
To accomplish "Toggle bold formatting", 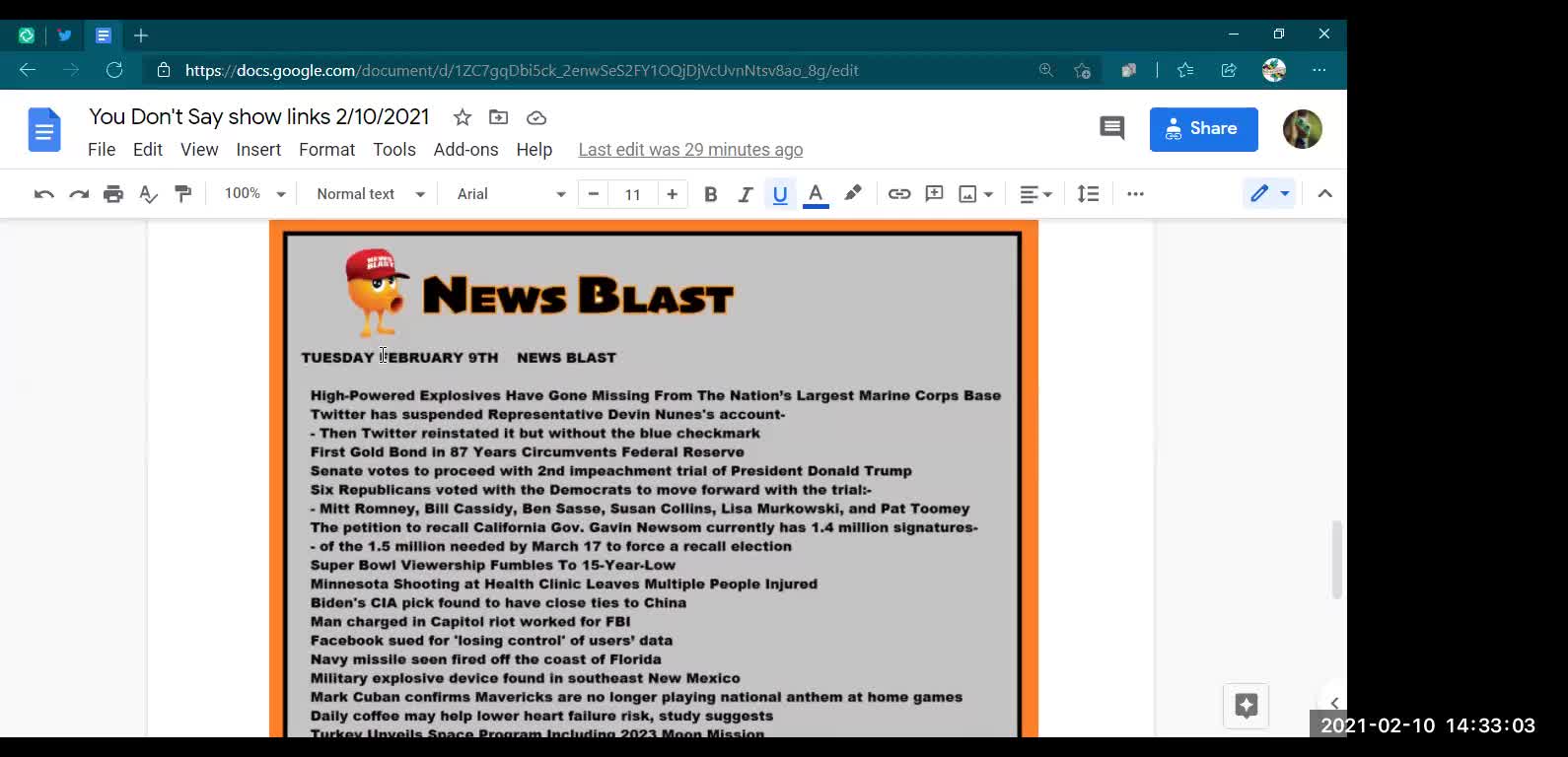I will (710, 194).
